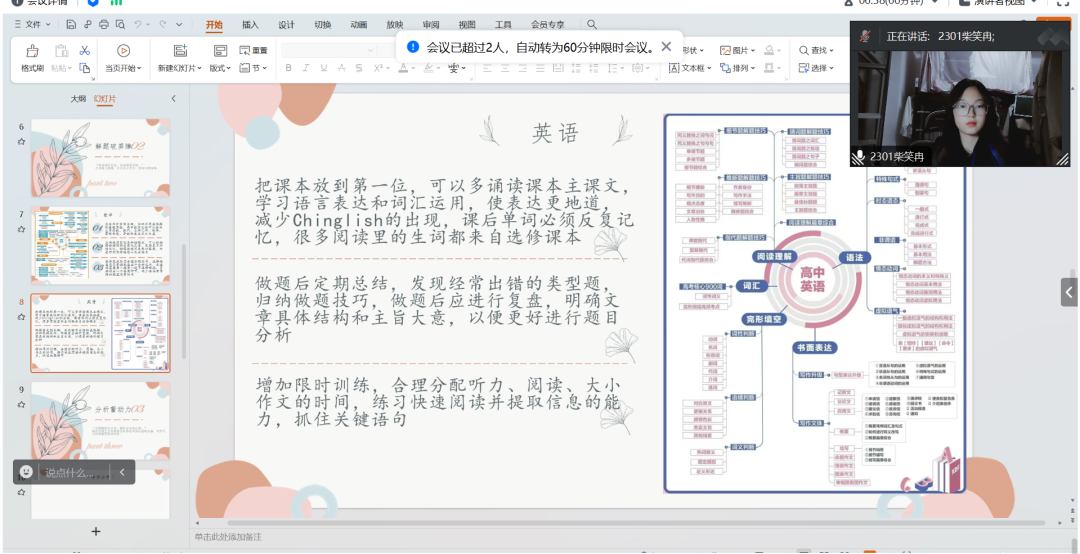Toggle Italic formatting
Screen dimensions: 1080x554
[306, 68]
